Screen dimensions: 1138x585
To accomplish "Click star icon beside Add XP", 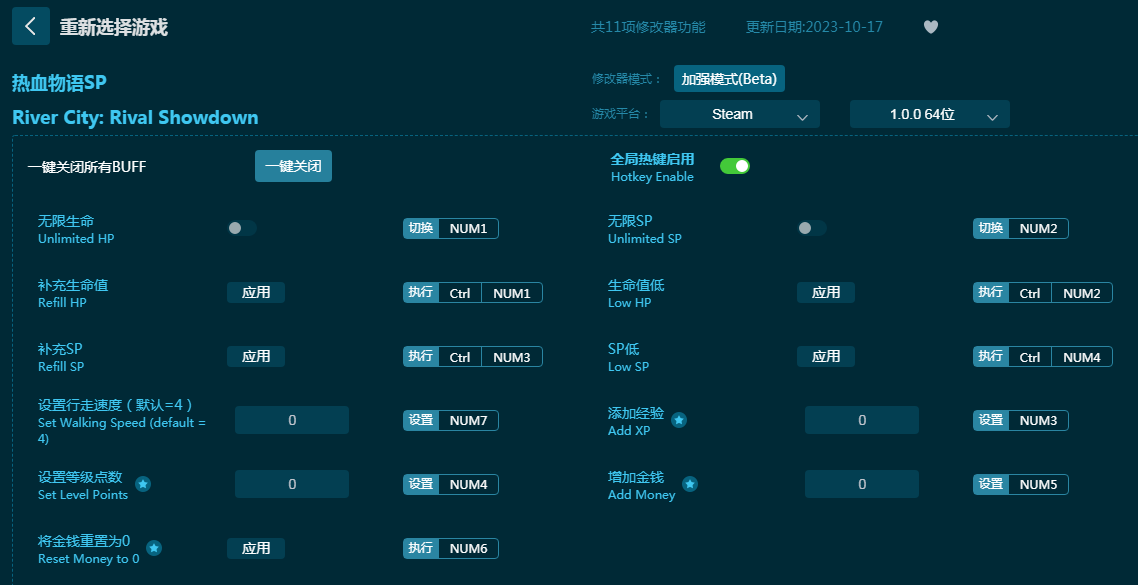I will 679,420.
